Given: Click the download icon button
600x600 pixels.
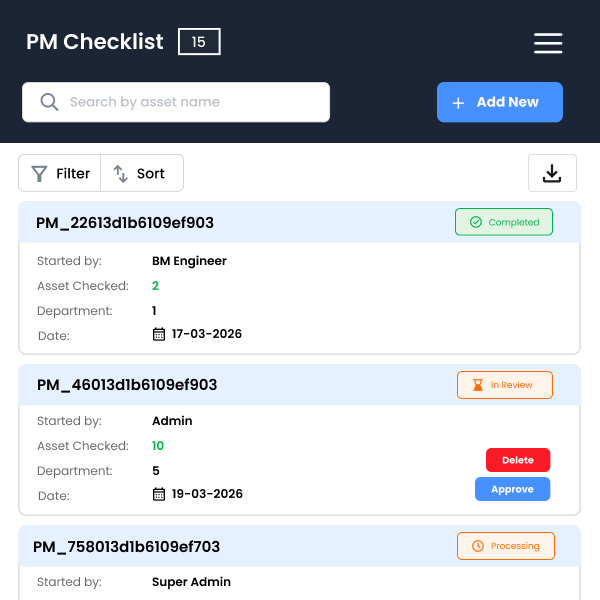Looking at the screenshot, I should point(552,173).
